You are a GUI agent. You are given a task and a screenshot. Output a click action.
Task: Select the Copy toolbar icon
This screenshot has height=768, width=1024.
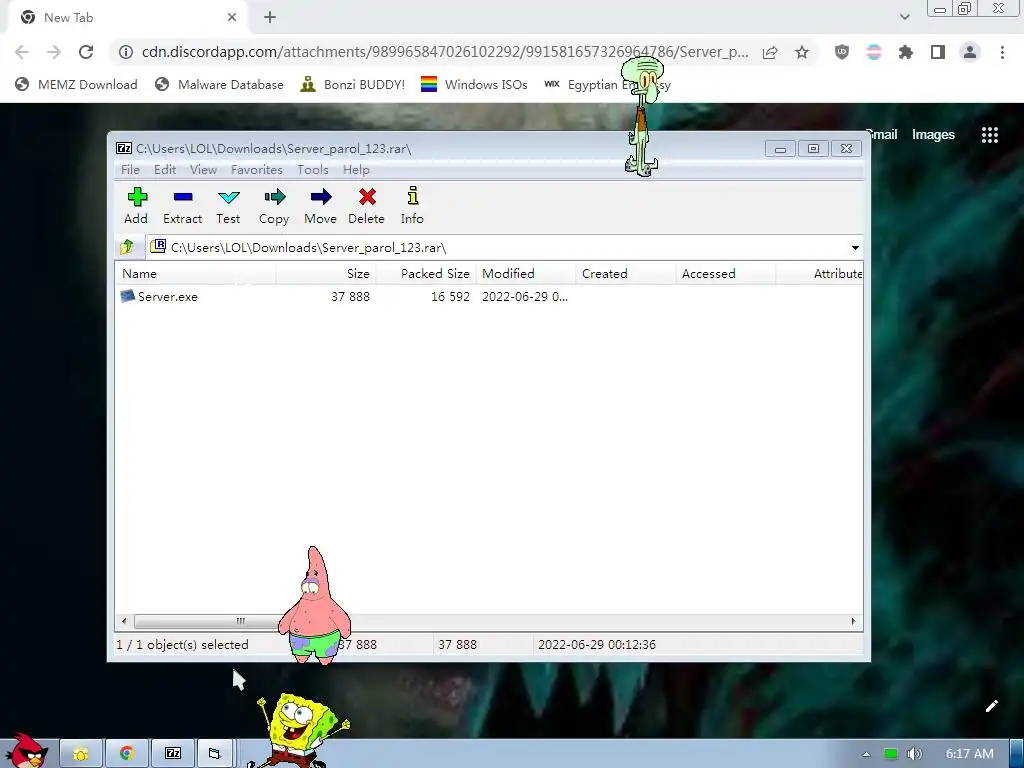pyautogui.click(x=274, y=206)
